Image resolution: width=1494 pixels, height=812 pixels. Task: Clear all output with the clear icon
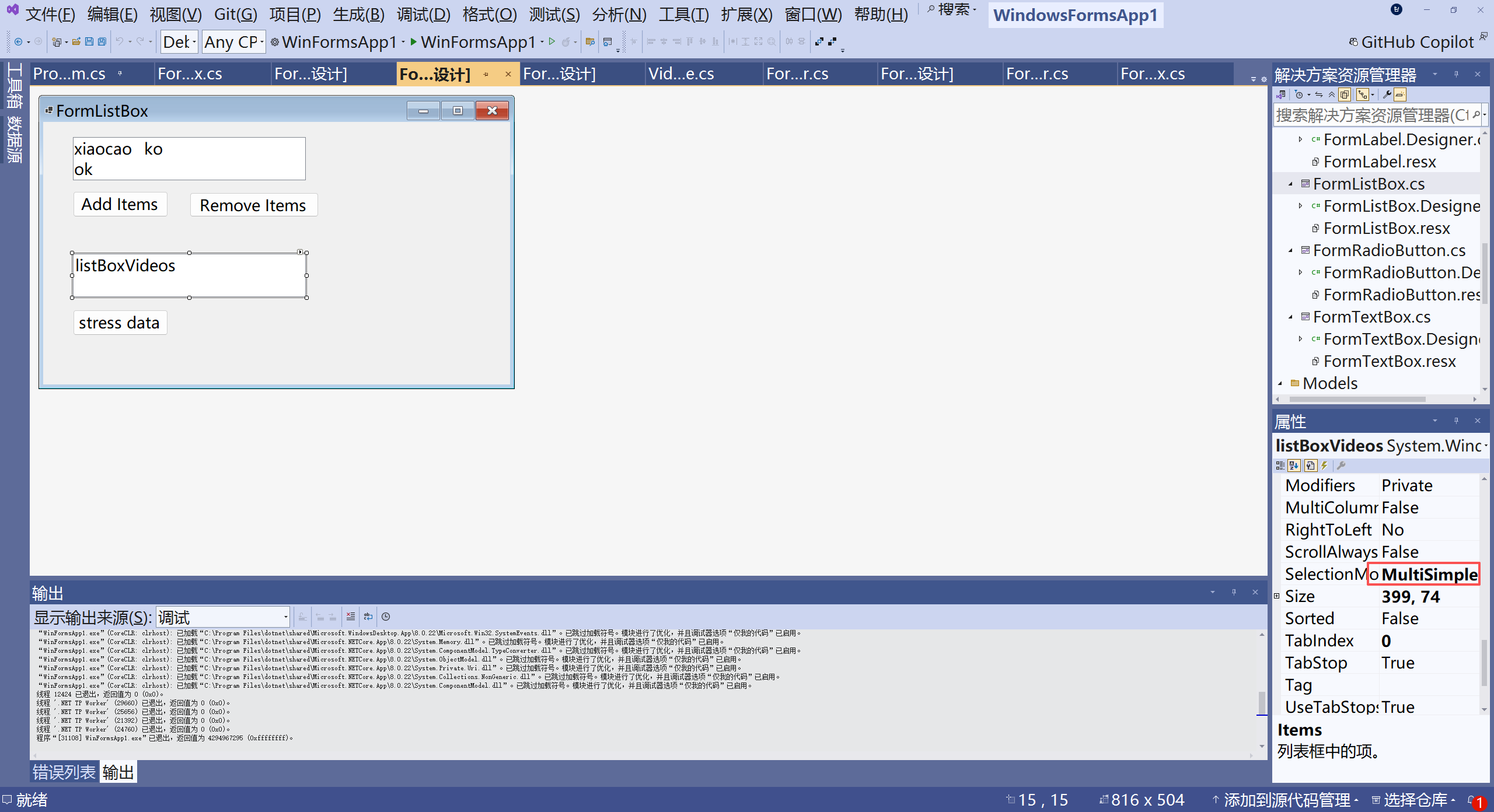(350, 617)
